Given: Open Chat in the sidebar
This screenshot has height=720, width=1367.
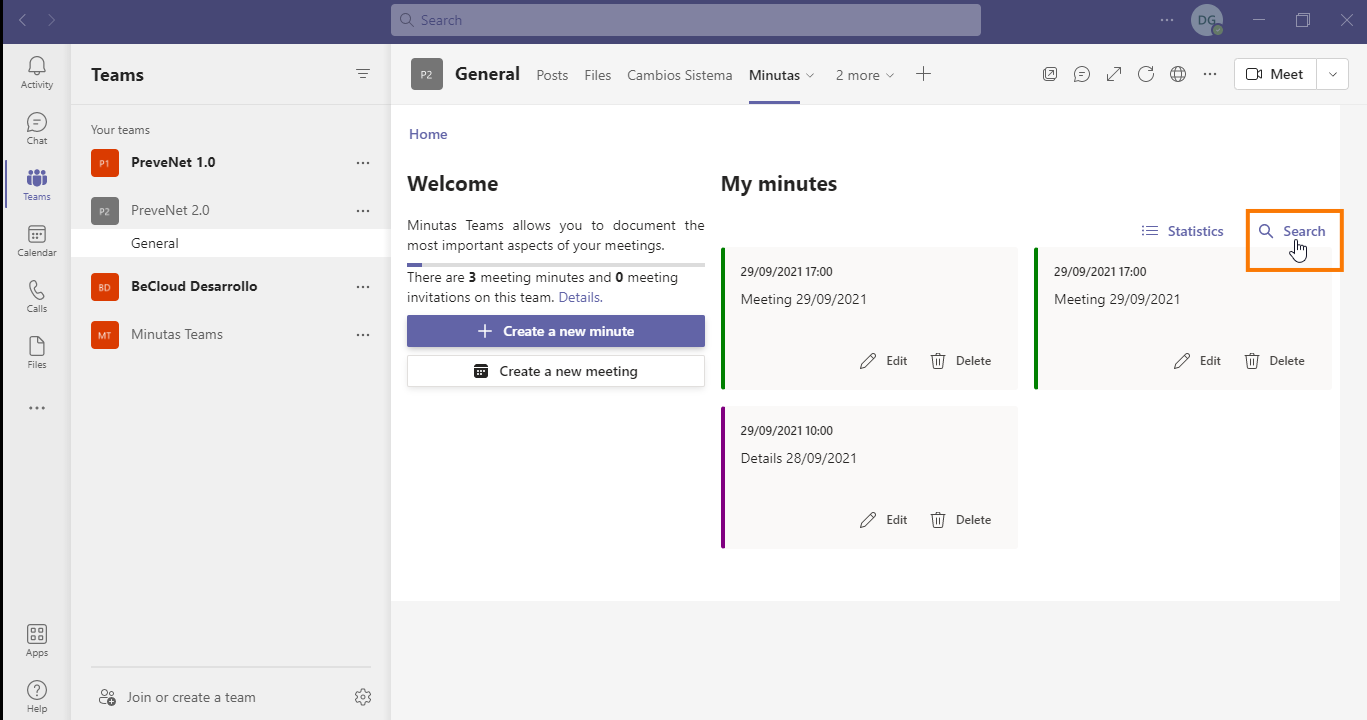Looking at the screenshot, I should 37,129.
